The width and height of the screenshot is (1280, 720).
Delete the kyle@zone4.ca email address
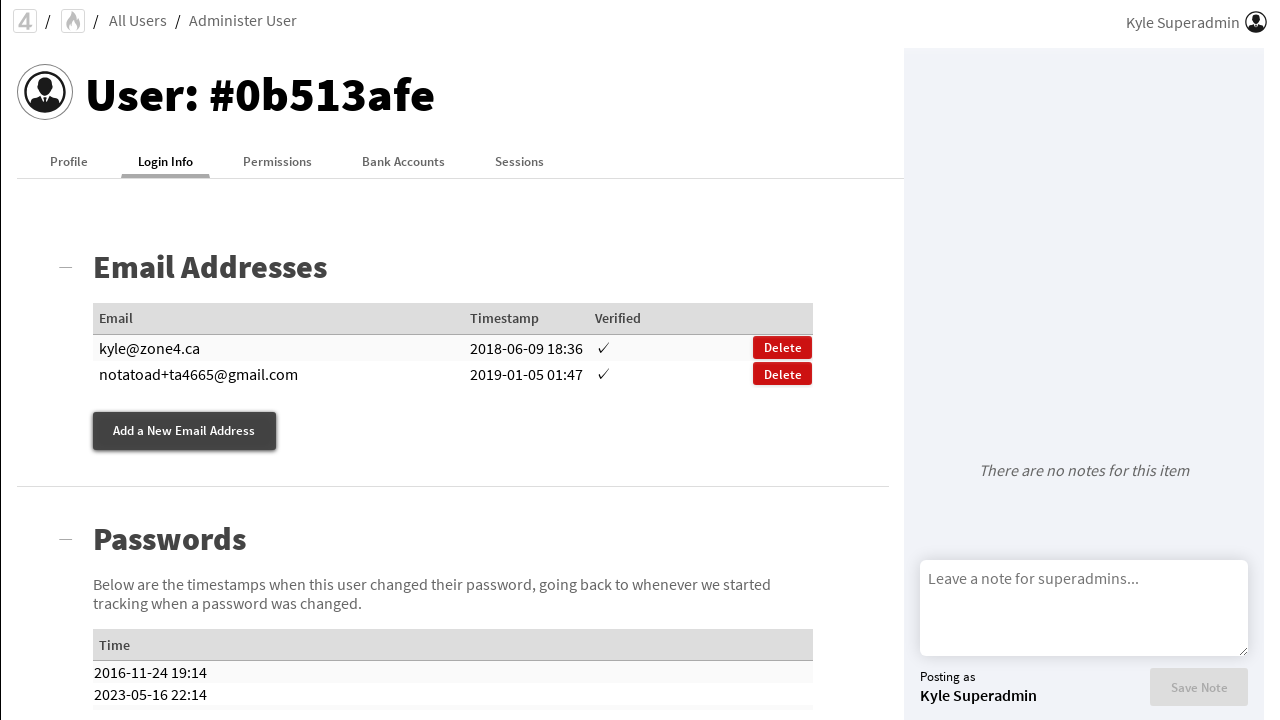pos(782,348)
